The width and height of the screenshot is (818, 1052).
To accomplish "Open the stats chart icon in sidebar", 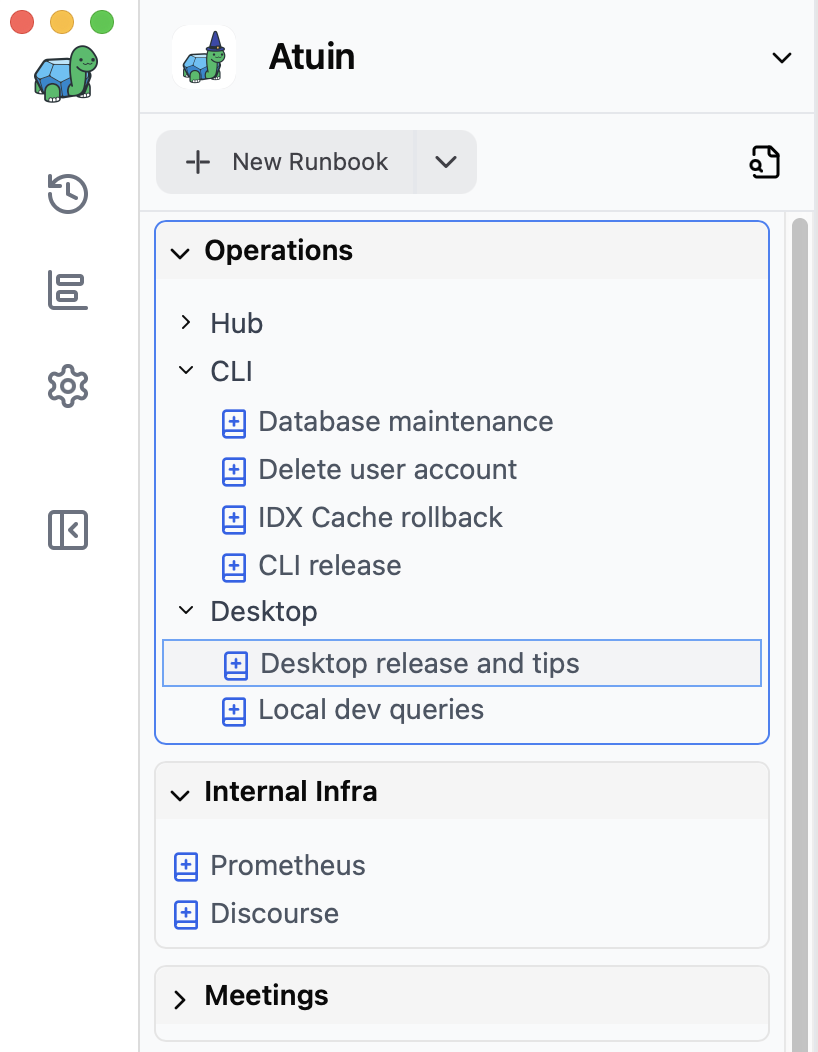I will coord(68,291).
